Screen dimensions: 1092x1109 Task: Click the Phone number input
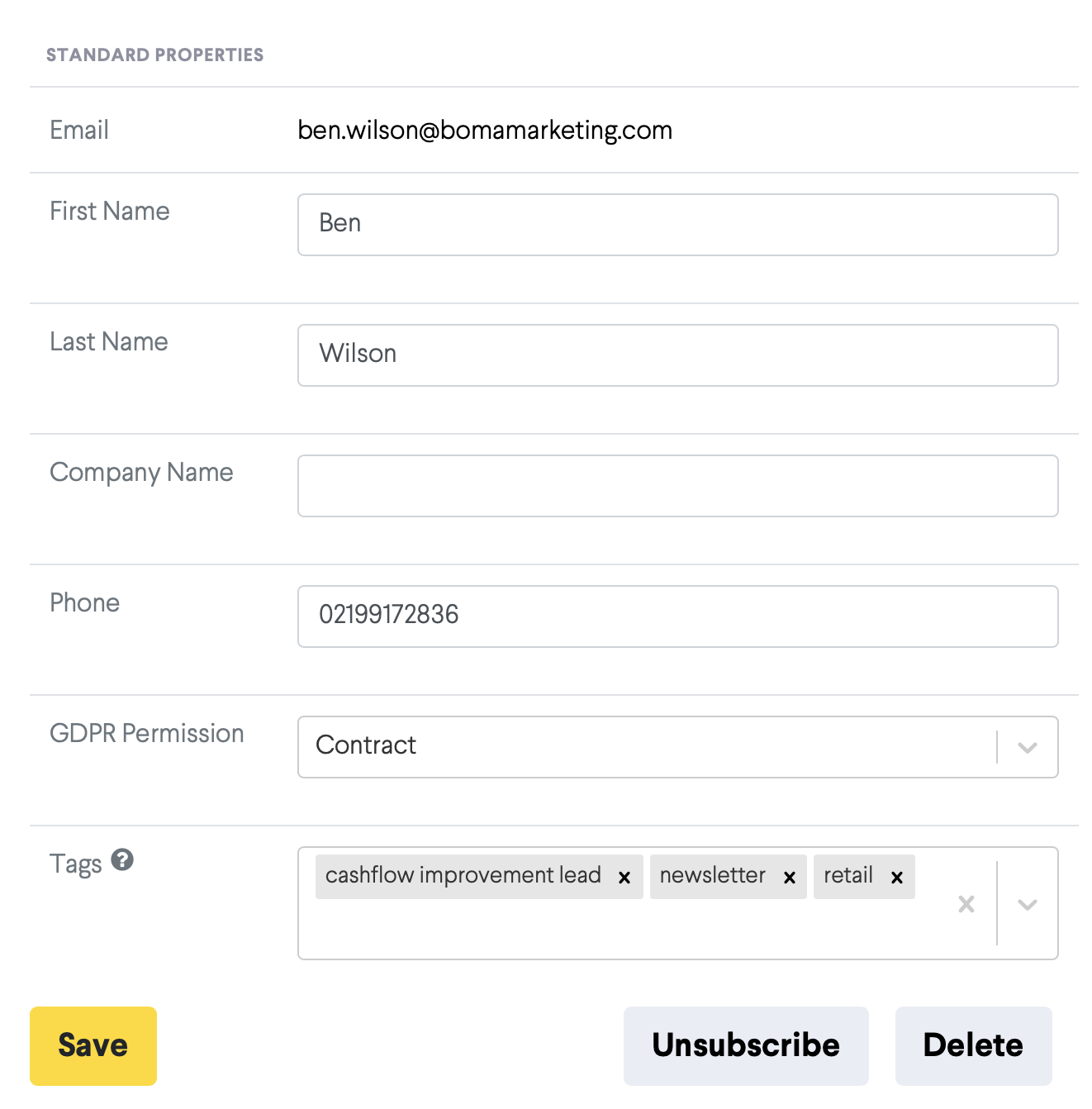pos(677,616)
